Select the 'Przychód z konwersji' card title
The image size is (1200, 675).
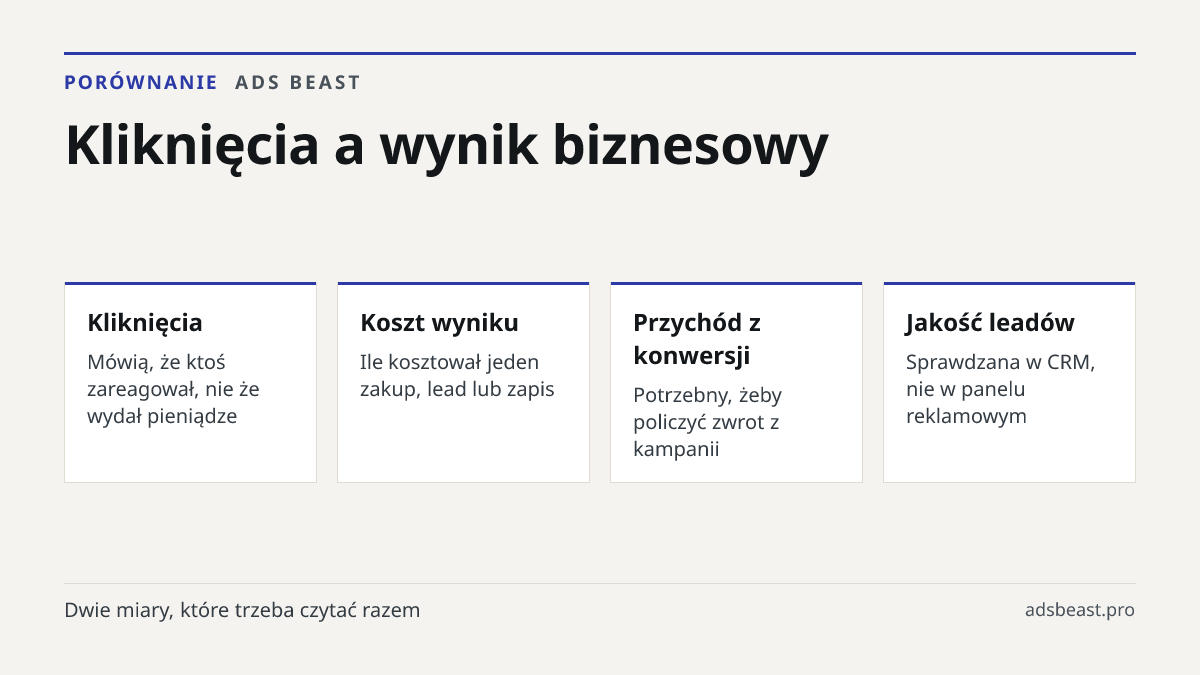tap(697, 339)
